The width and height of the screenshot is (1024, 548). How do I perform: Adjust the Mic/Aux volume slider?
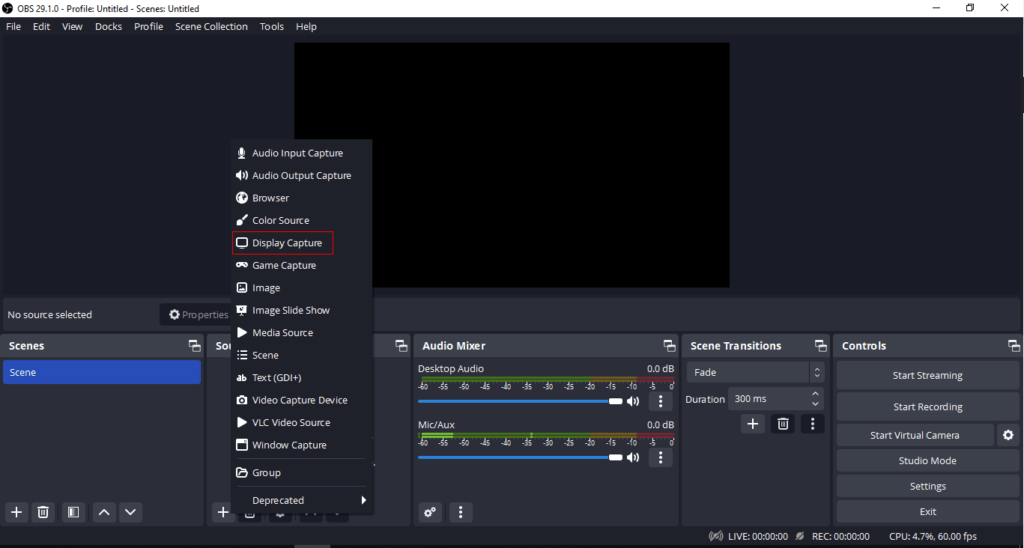pos(520,457)
